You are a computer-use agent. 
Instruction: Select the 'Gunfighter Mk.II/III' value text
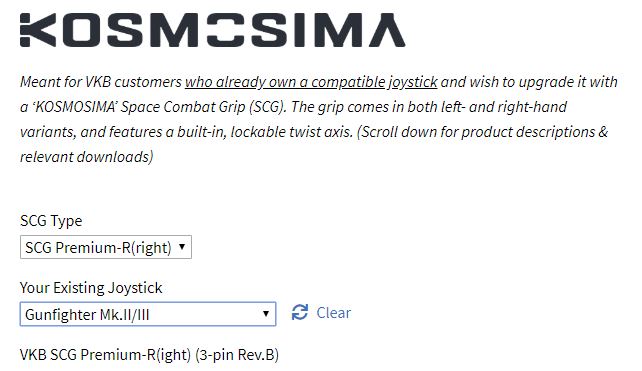pos(87,314)
